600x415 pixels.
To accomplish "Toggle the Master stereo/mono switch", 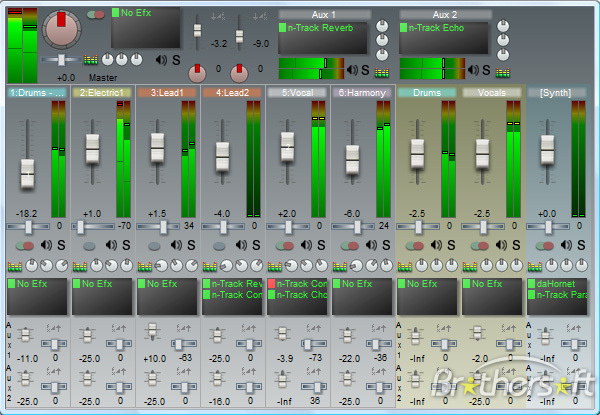I will [96, 15].
